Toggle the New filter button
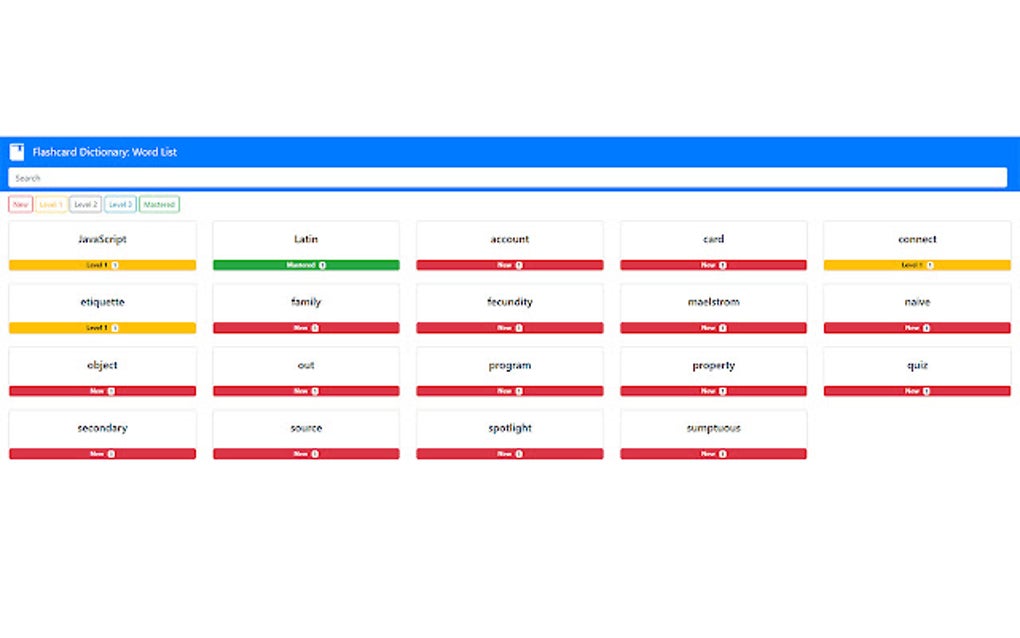Viewport: 1020px width, 638px height. tap(21, 204)
